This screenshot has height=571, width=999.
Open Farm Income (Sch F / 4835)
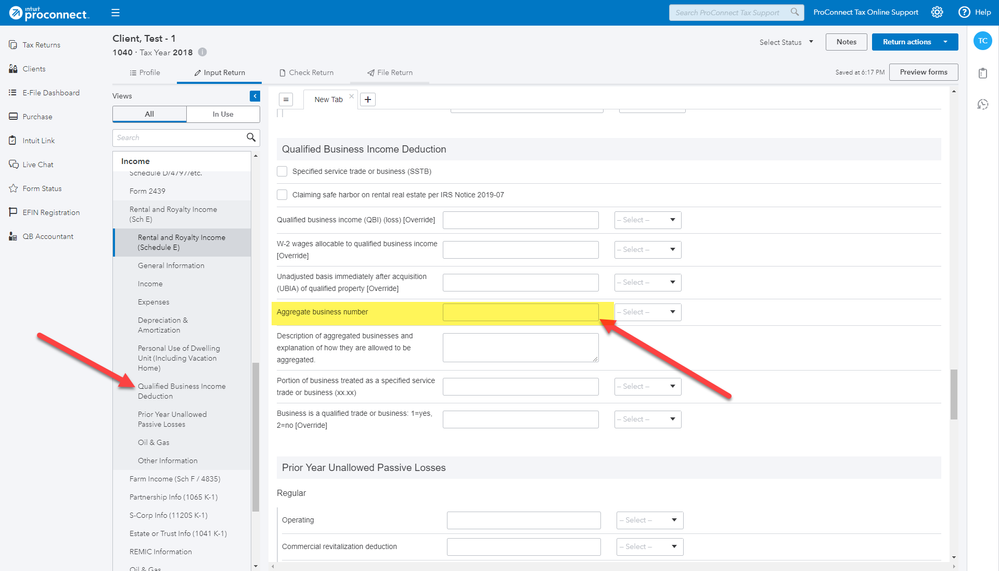[175, 479]
